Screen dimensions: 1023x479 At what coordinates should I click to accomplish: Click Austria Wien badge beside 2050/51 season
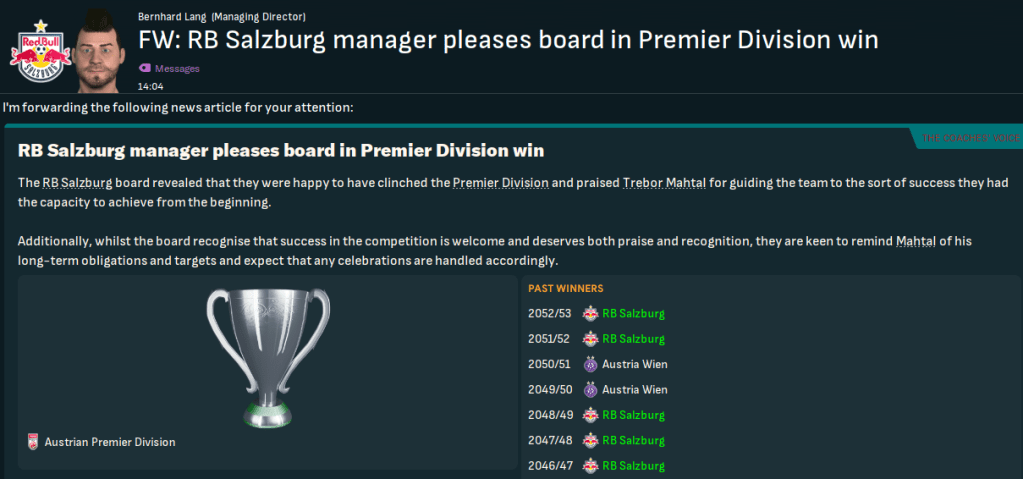tap(590, 364)
